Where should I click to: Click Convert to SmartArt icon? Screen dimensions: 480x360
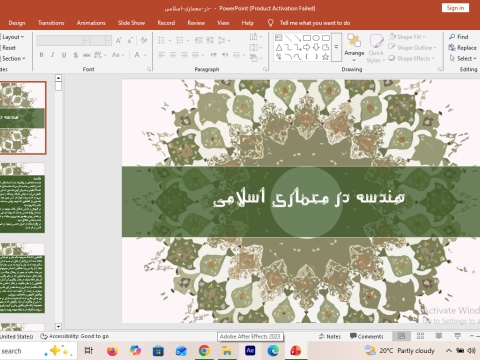coord(256,59)
